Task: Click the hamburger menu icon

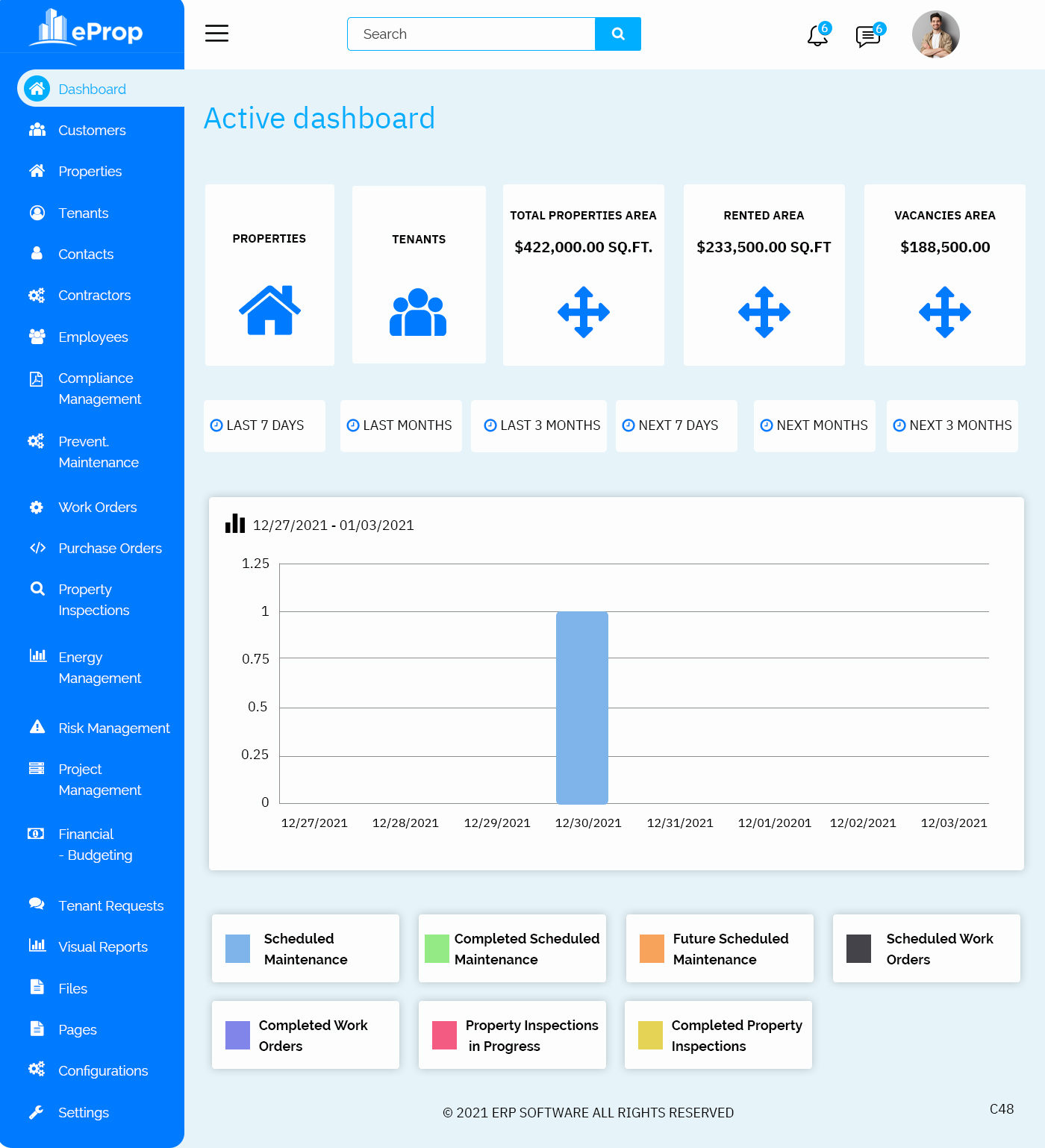Action: pyautogui.click(x=216, y=34)
